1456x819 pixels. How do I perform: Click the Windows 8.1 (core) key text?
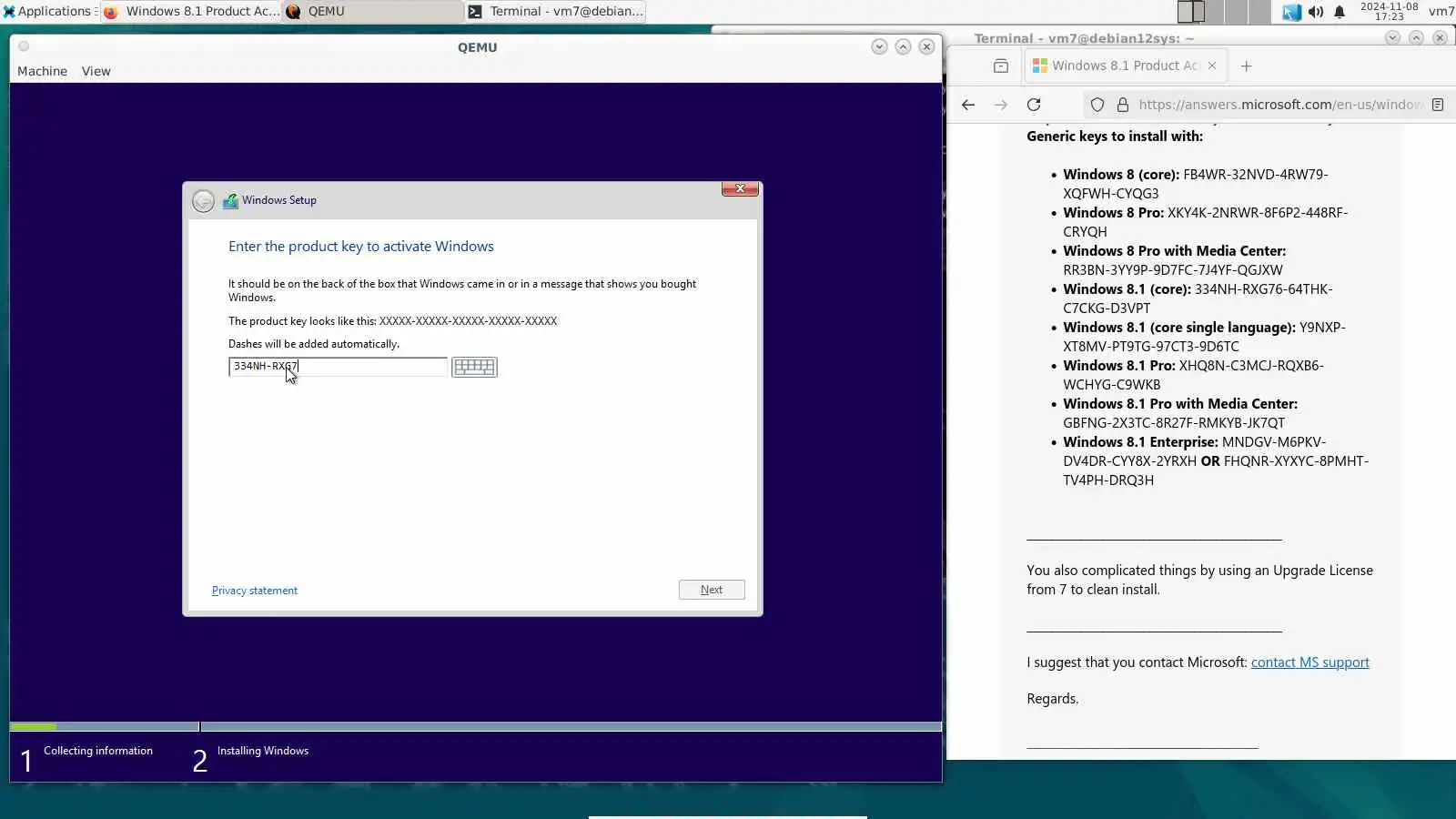pos(1198,298)
